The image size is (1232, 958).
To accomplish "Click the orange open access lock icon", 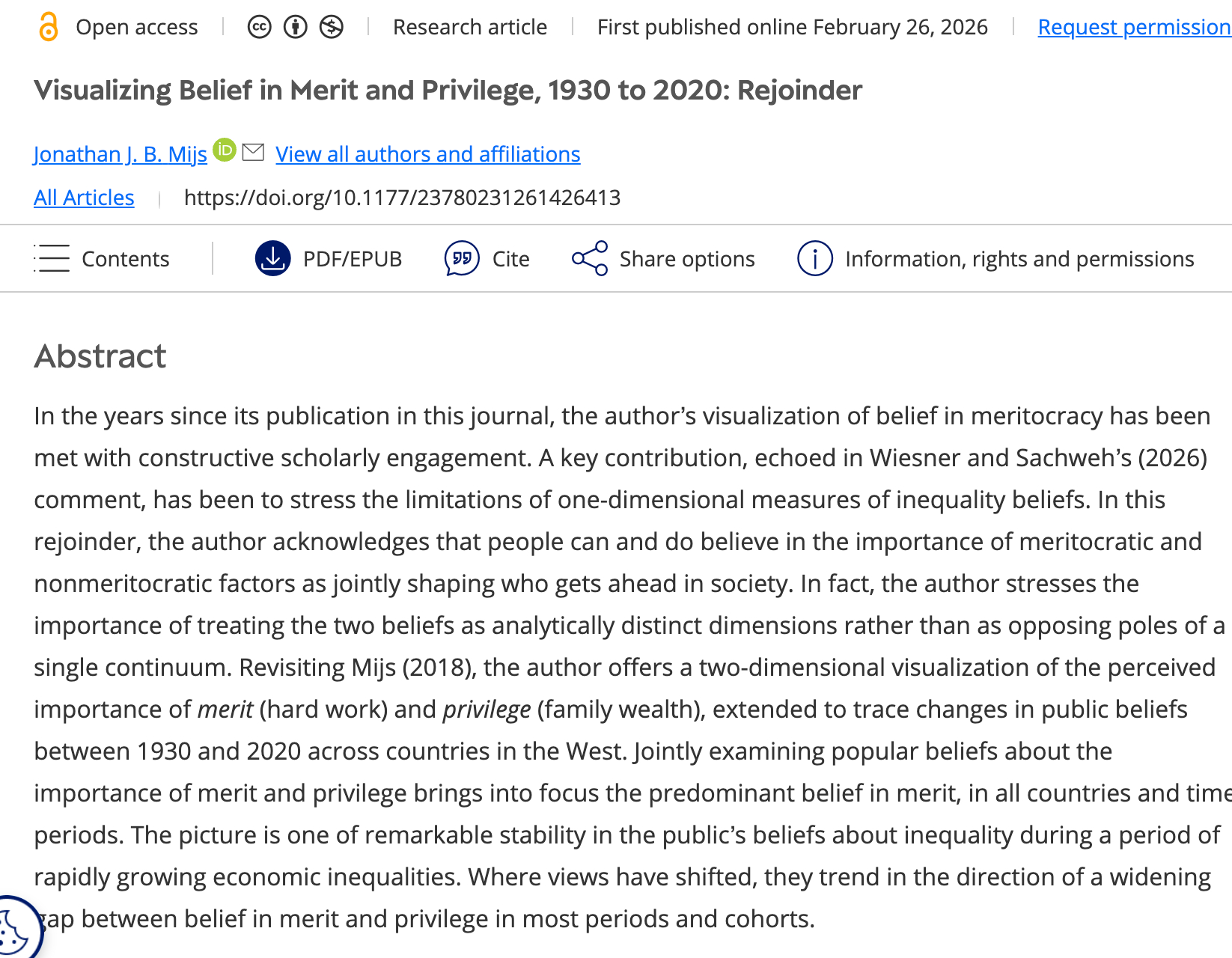I will point(48,27).
